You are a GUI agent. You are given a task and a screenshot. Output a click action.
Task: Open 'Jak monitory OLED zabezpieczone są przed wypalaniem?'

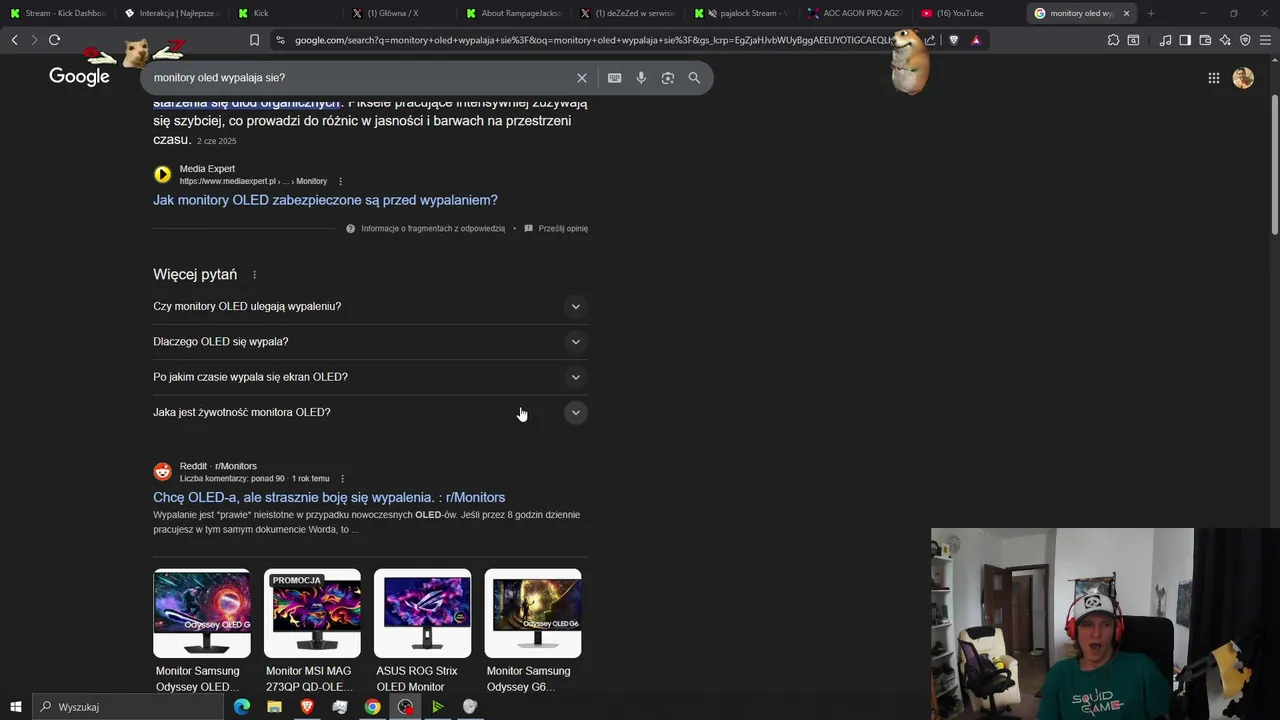(325, 200)
